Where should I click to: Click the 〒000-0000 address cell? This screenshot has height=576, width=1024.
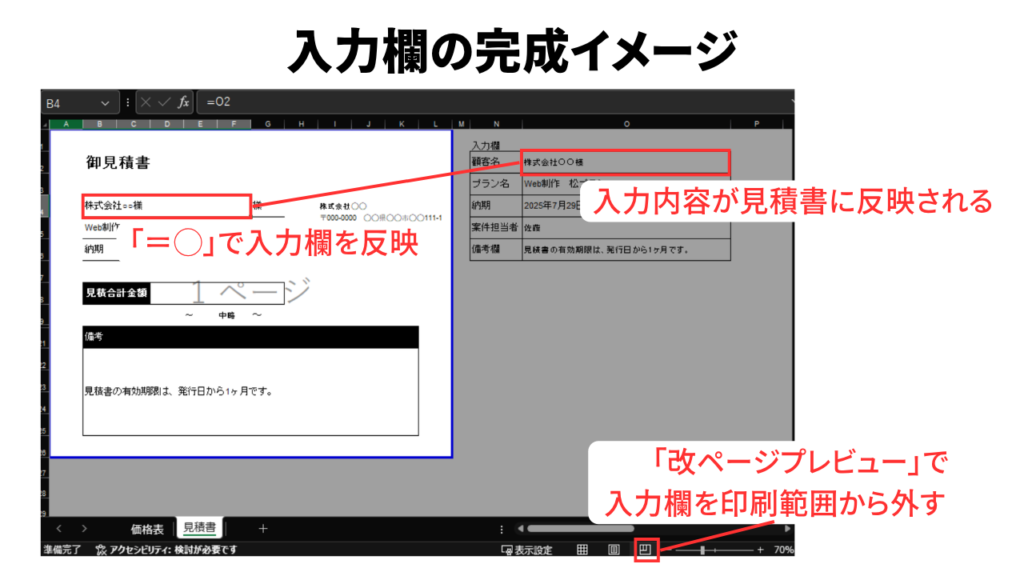[x=381, y=218]
